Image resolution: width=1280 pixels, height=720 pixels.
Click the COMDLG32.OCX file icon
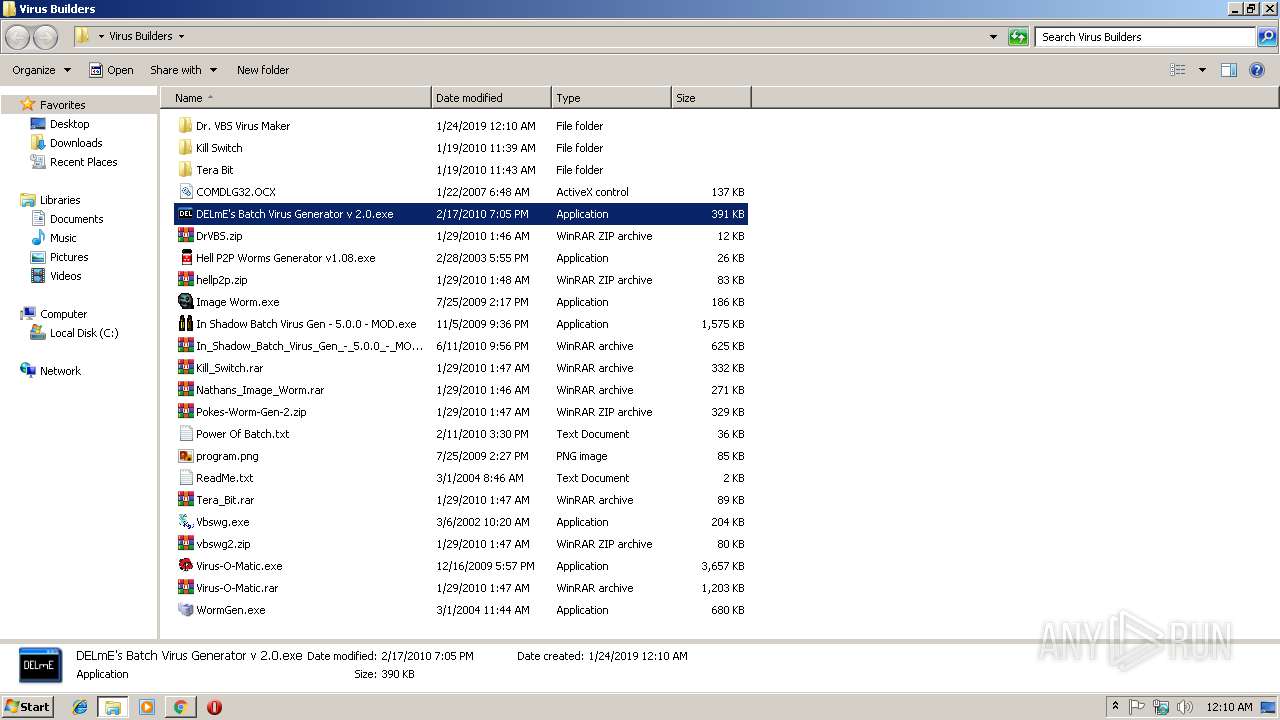[185, 192]
